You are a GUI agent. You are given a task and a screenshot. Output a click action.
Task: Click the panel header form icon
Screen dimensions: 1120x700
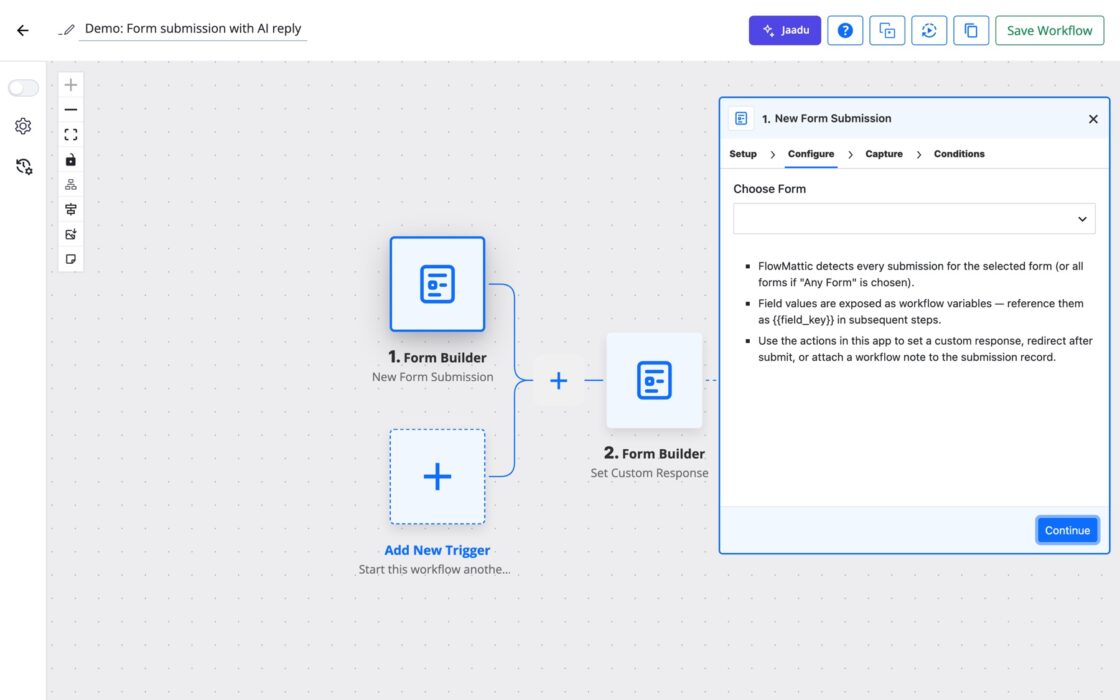(741, 119)
